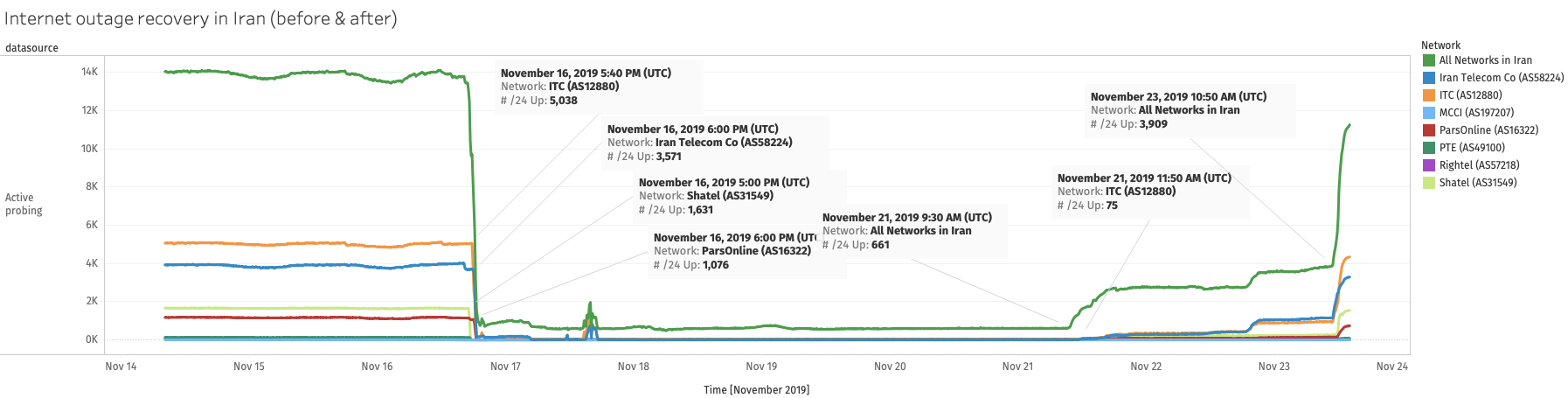Click the chart title about Iran outage recovery
The width and height of the screenshot is (1568, 398).
point(201,18)
